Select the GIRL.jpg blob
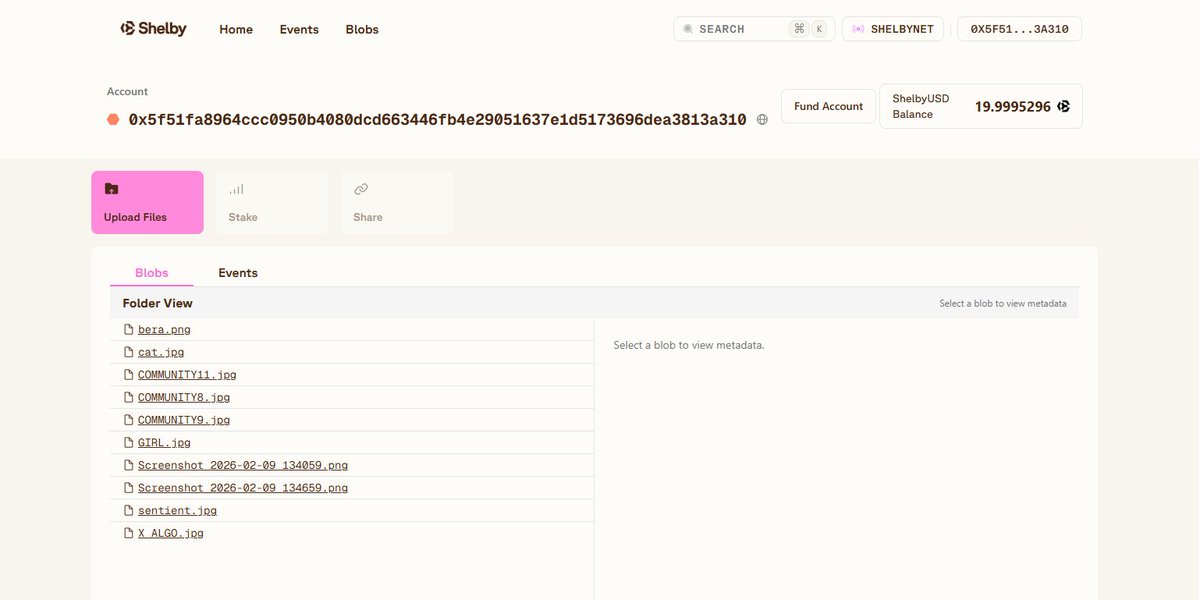Image resolution: width=1200 pixels, height=600 pixels. click(x=164, y=442)
